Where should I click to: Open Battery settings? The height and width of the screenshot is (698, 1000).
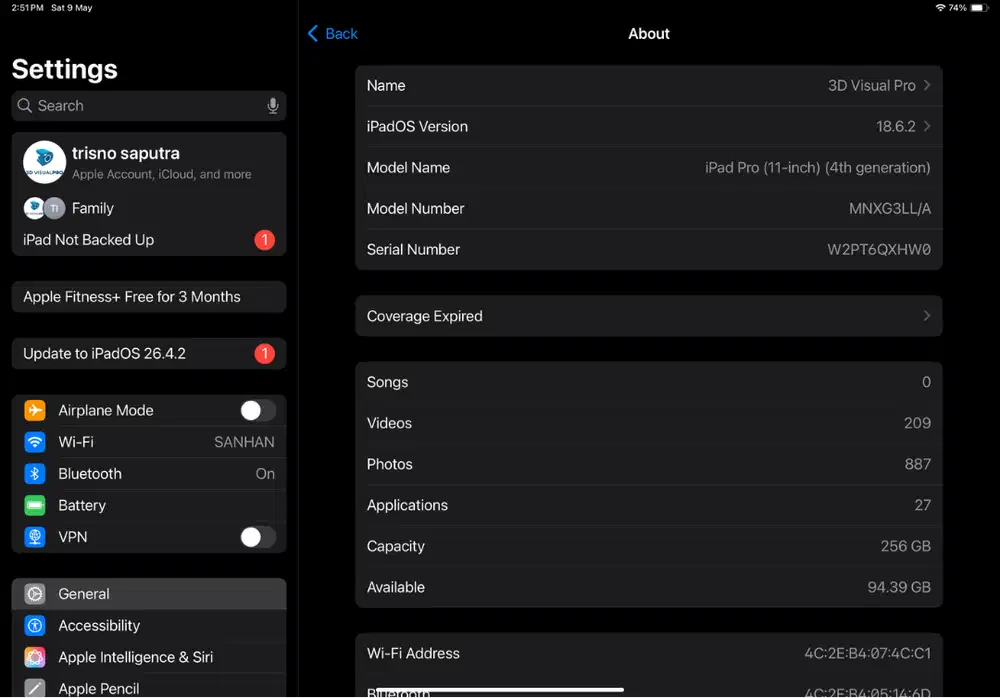pyautogui.click(x=149, y=505)
